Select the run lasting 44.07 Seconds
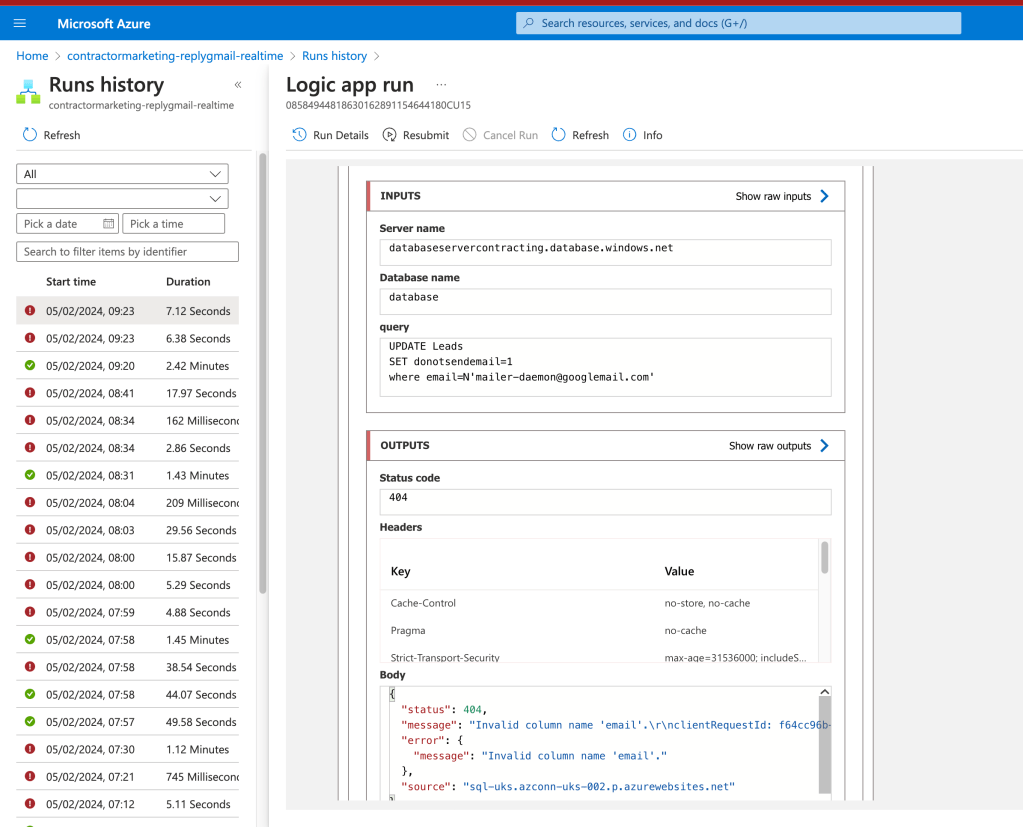1023x827 pixels. coord(127,695)
